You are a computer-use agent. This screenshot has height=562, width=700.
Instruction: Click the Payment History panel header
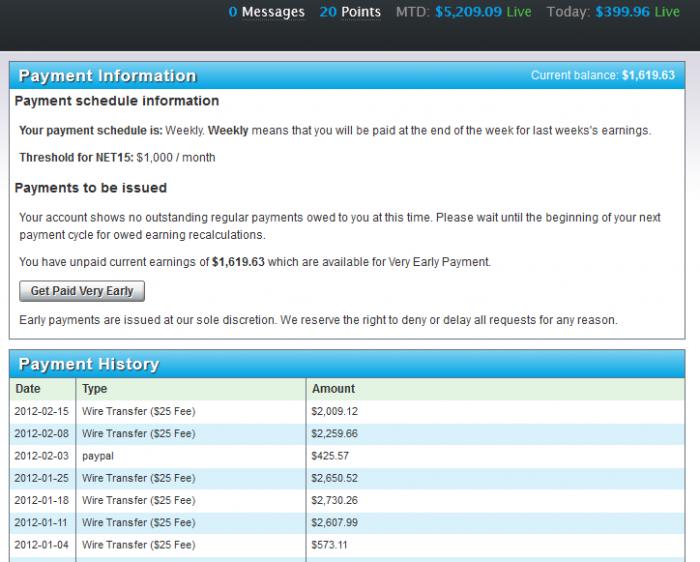click(347, 364)
